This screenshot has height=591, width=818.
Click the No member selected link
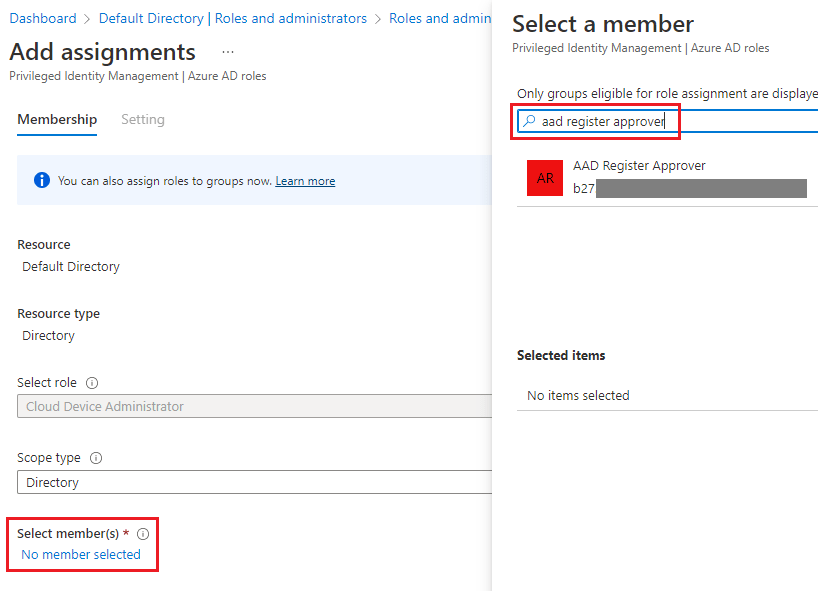pyautogui.click(x=81, y=554)
